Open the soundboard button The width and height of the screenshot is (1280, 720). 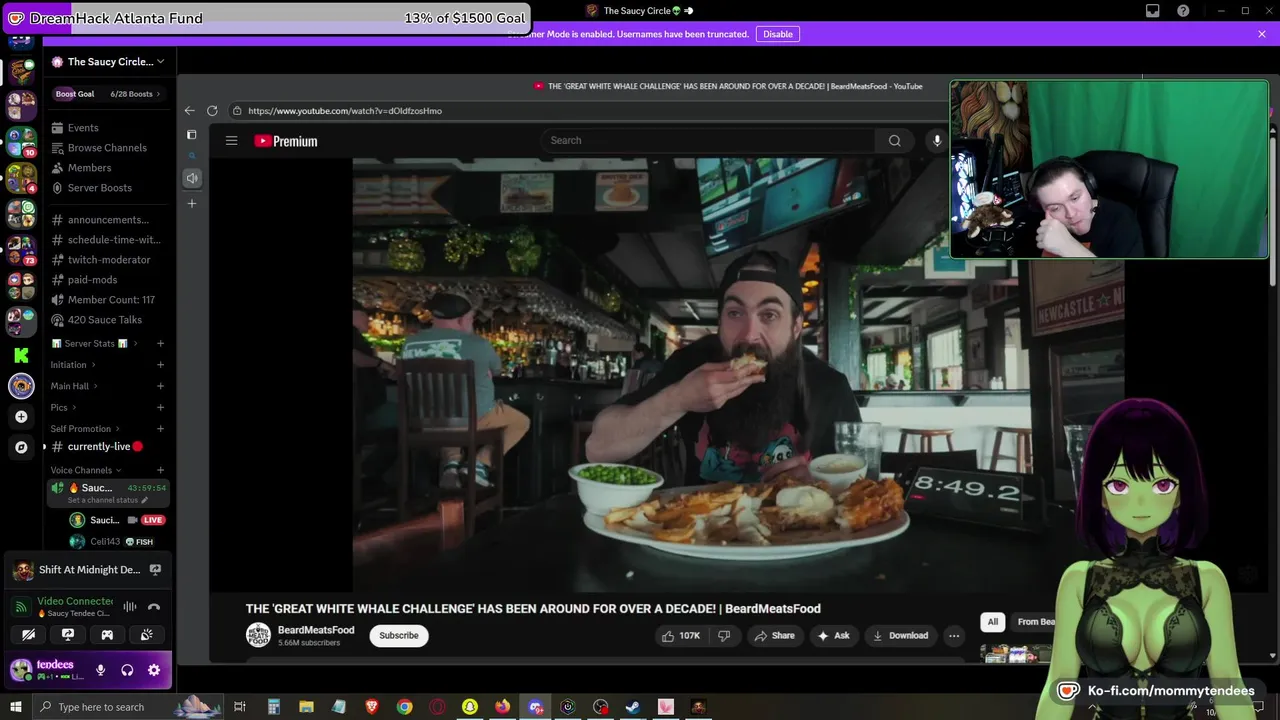[x=146, y=634]
